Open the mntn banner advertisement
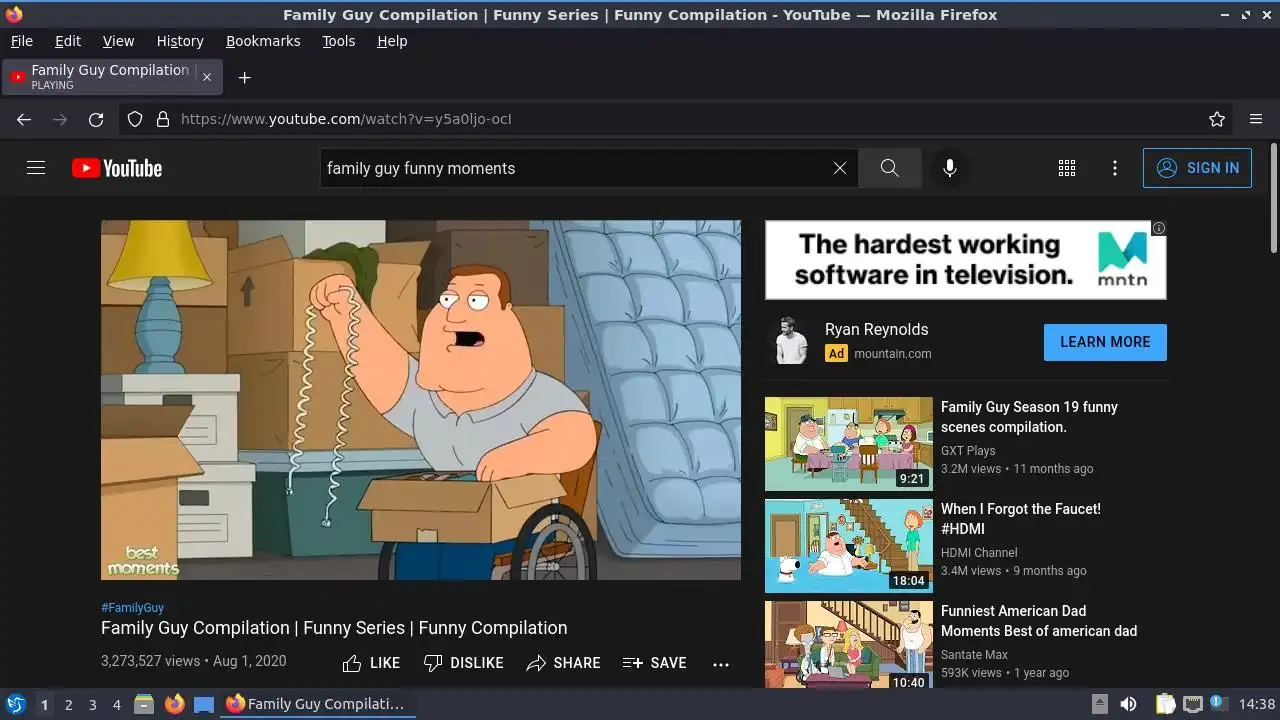1280x720 pixels. [966, 260]
